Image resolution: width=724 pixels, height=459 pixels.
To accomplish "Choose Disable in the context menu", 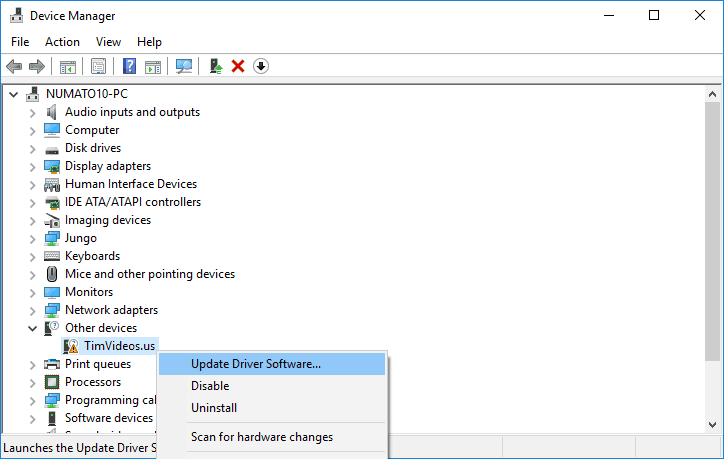I will [x=272, y=386].
